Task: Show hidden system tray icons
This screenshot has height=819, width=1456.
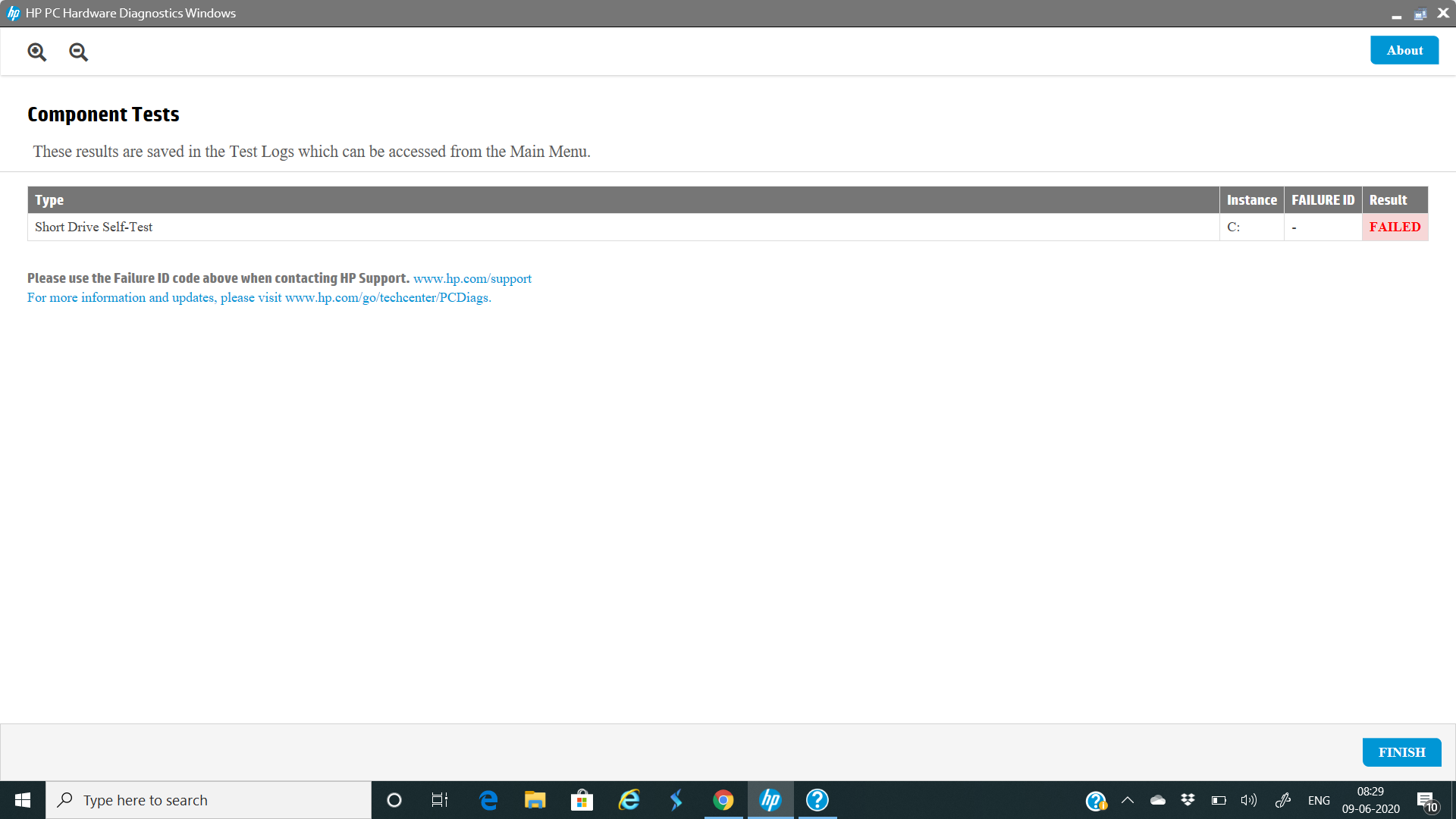Action: [x=1128, y=800]
